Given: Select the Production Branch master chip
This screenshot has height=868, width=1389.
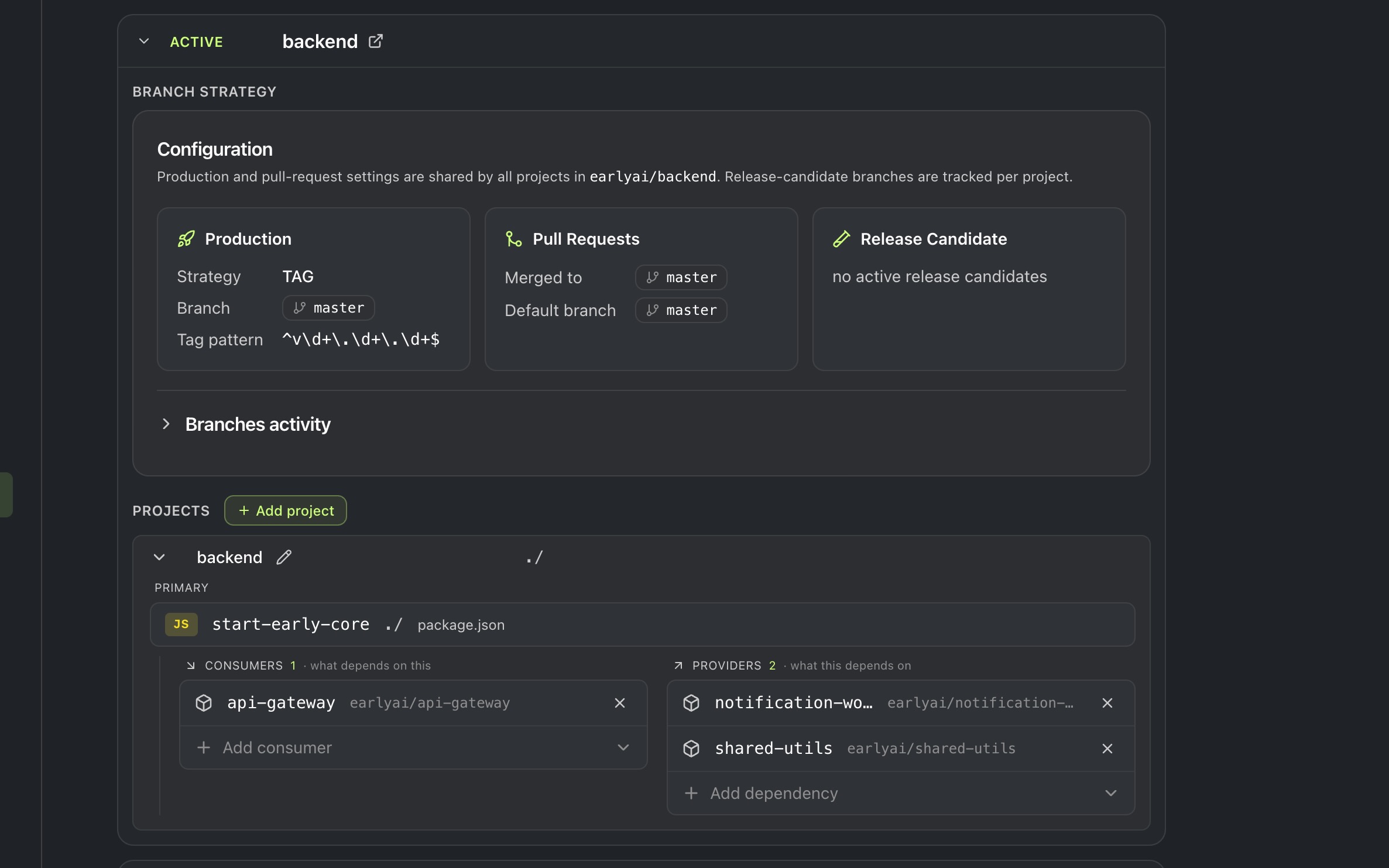Looking at the screenshot, I should [328, 308].
